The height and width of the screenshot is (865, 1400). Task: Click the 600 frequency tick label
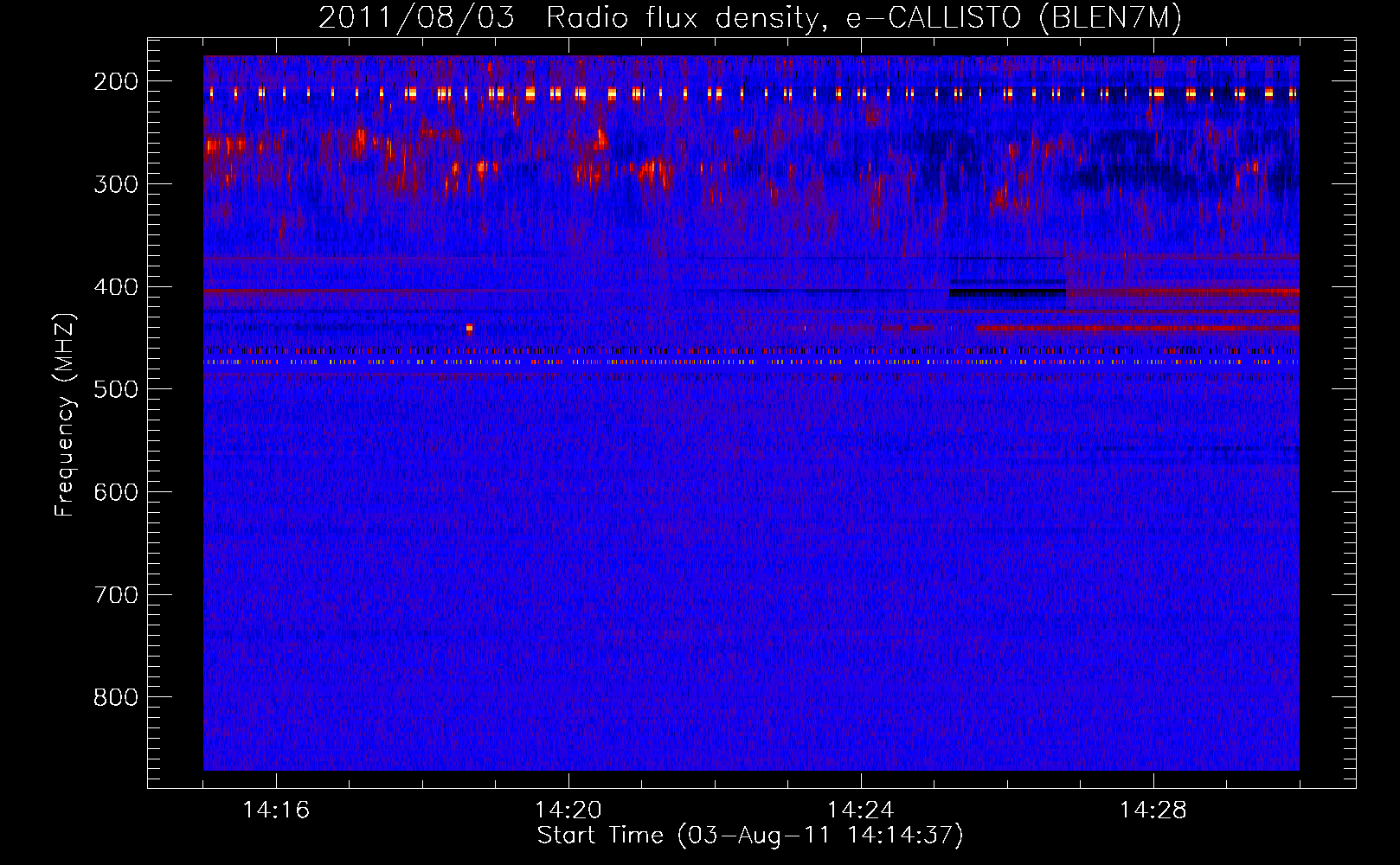[116, 492]
